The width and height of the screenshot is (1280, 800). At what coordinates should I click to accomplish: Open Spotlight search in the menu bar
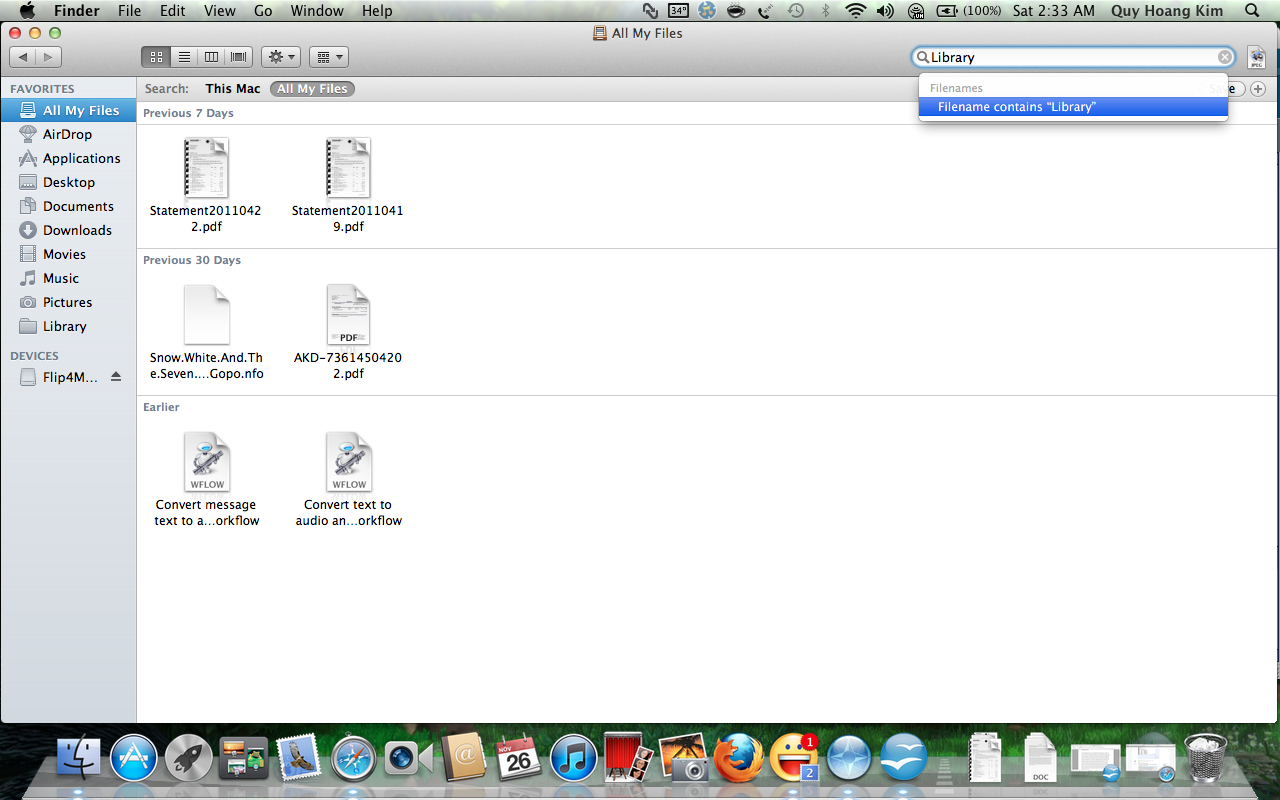pyautogui.click(x=1254, y=11)
